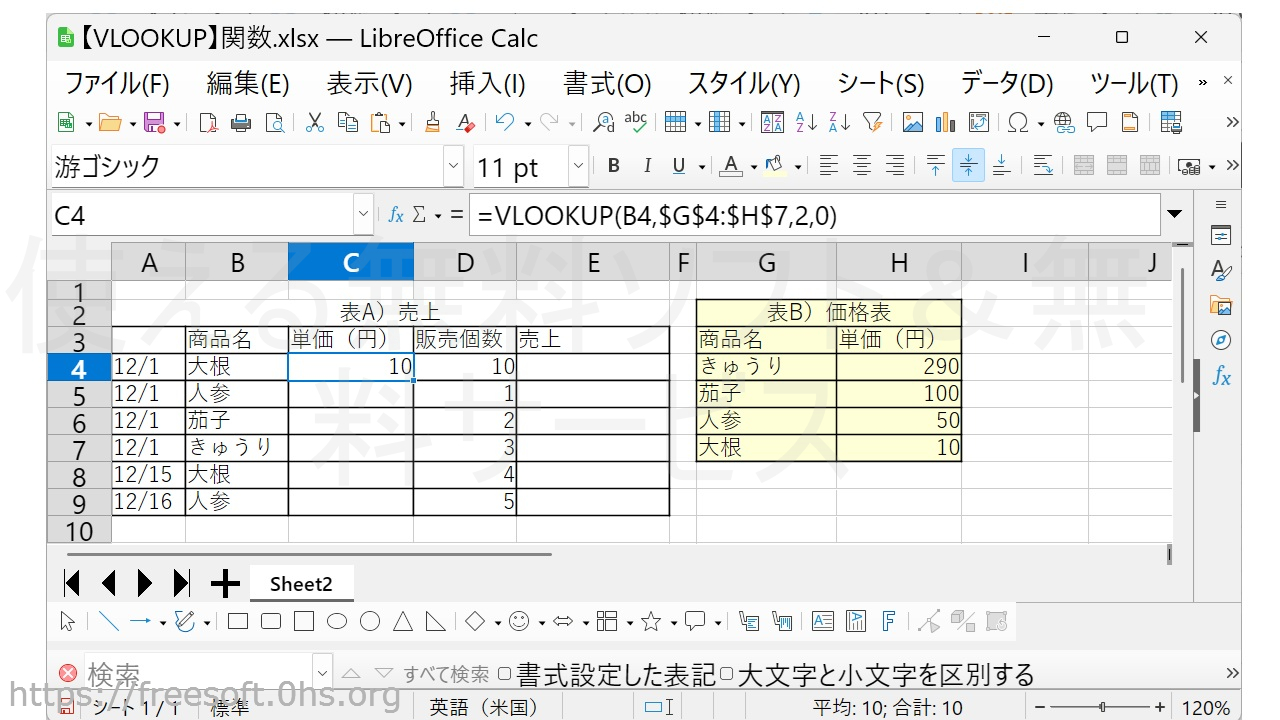
Task: Toggle Bold formatting button
Action: (613, 166)
